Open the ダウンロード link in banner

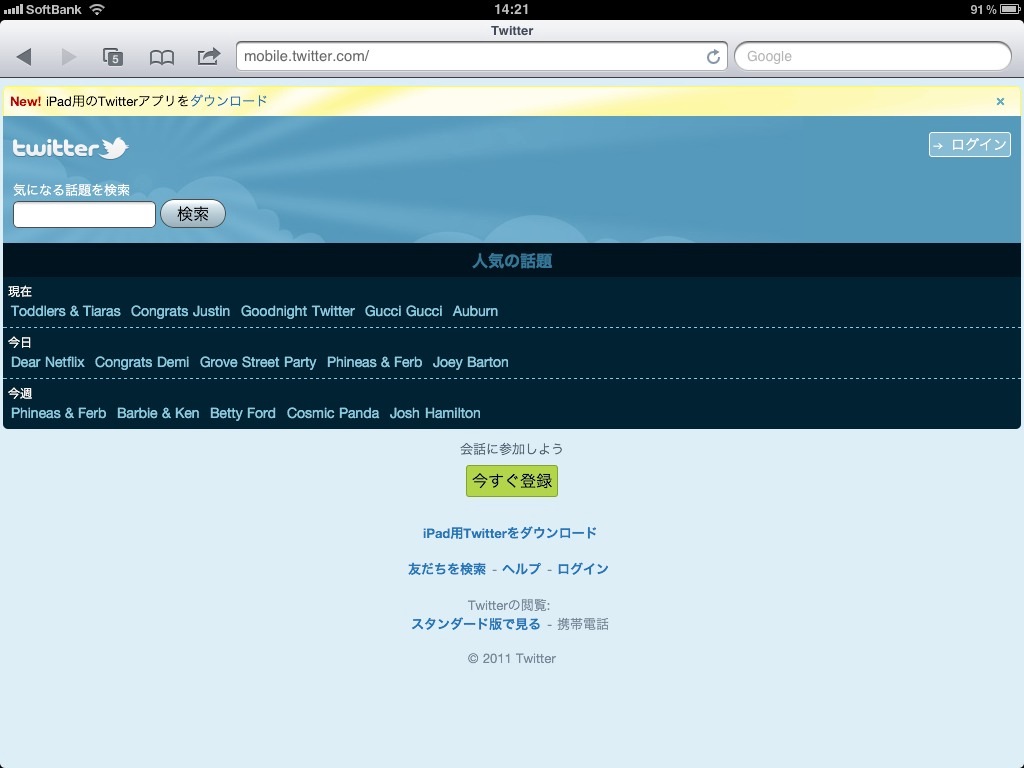pos(229,101)
